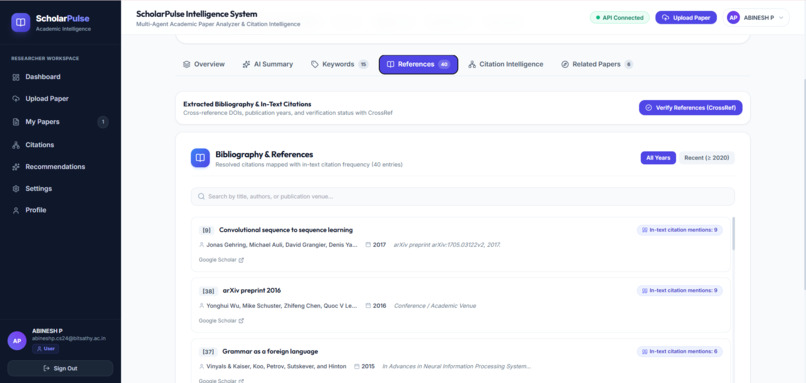Click the search references input field
Image resolution: width=806 pixels, height=383 pixels.
click(x=463, y=196)
